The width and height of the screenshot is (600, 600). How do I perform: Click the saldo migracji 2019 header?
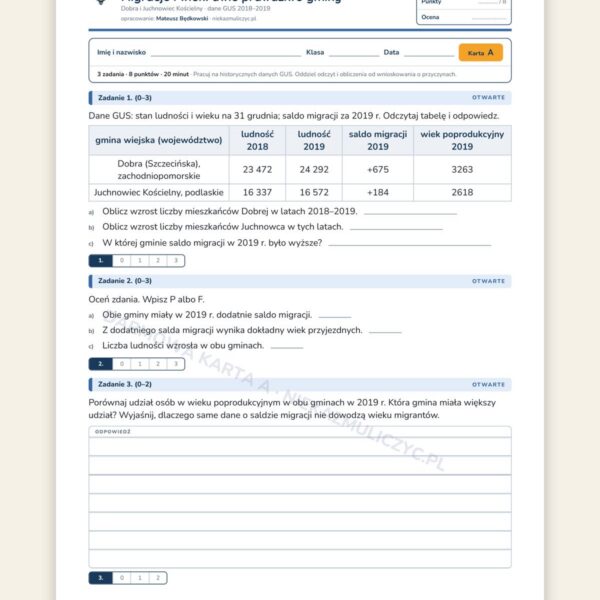click(x=378, y=140)
